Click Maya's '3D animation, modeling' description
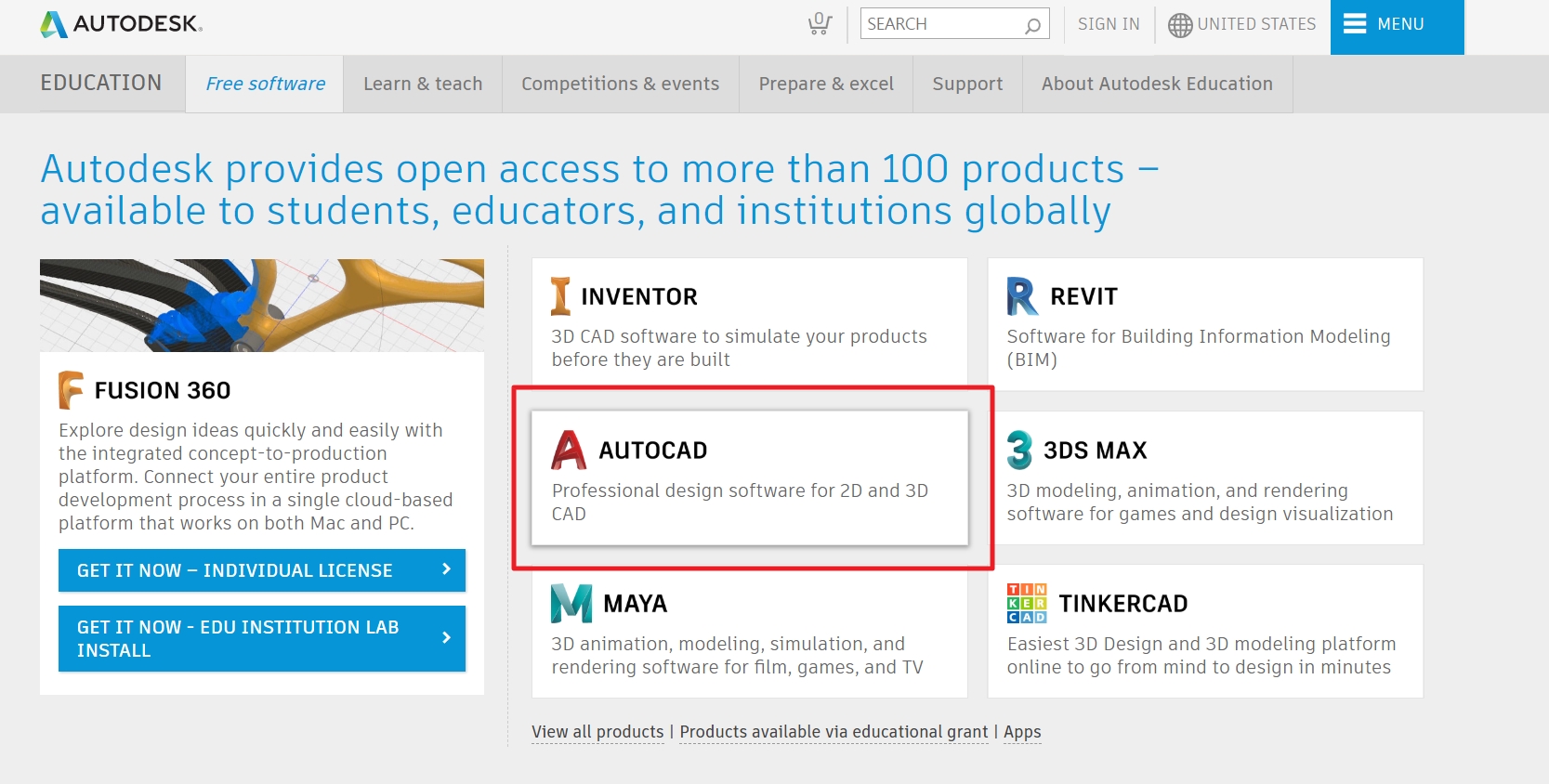The height and width of the screenshot is (784, 1549). point(737,655)
